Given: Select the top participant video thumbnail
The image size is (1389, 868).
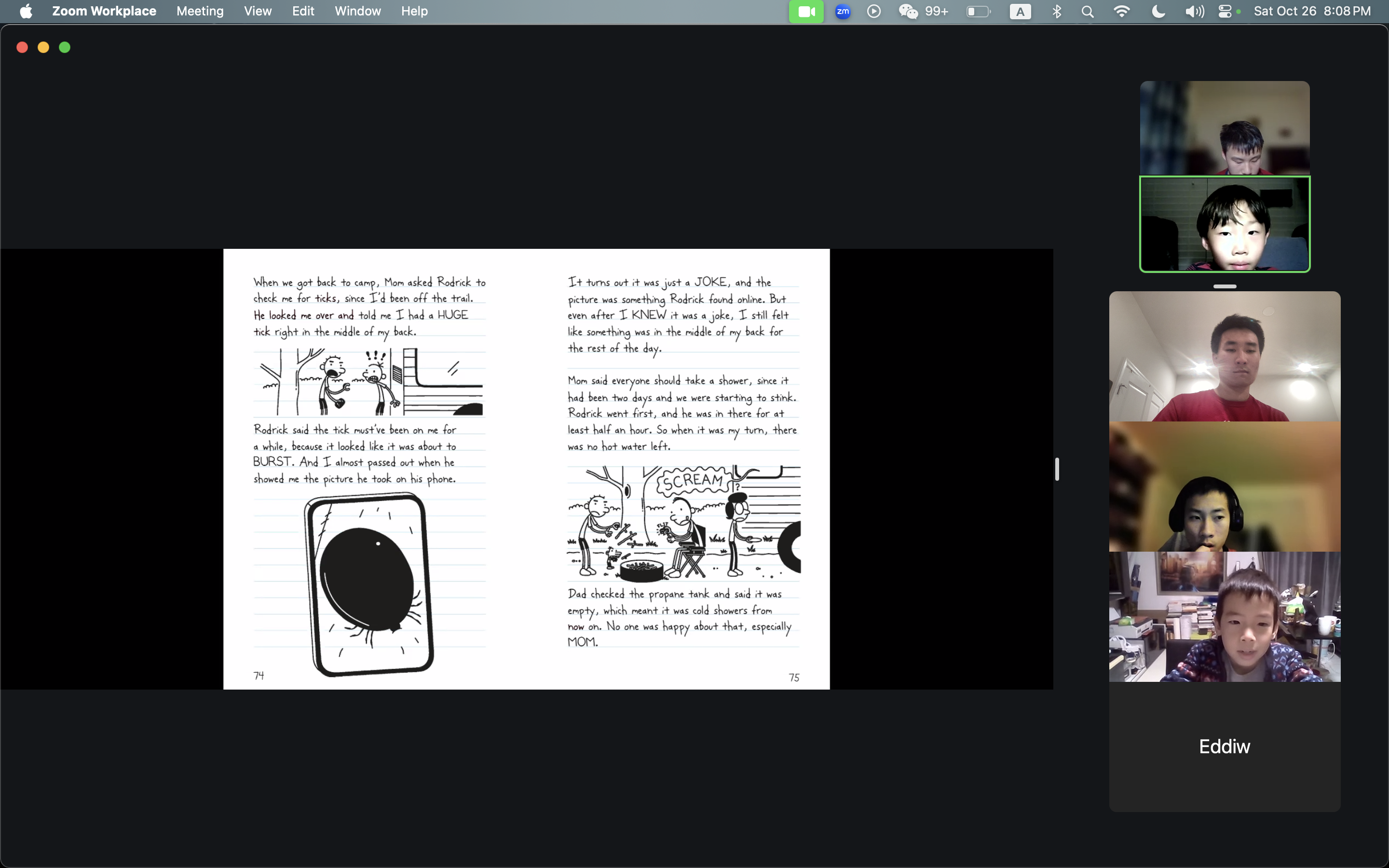Looking at the screenshot, I should [x=1224, y=127].
